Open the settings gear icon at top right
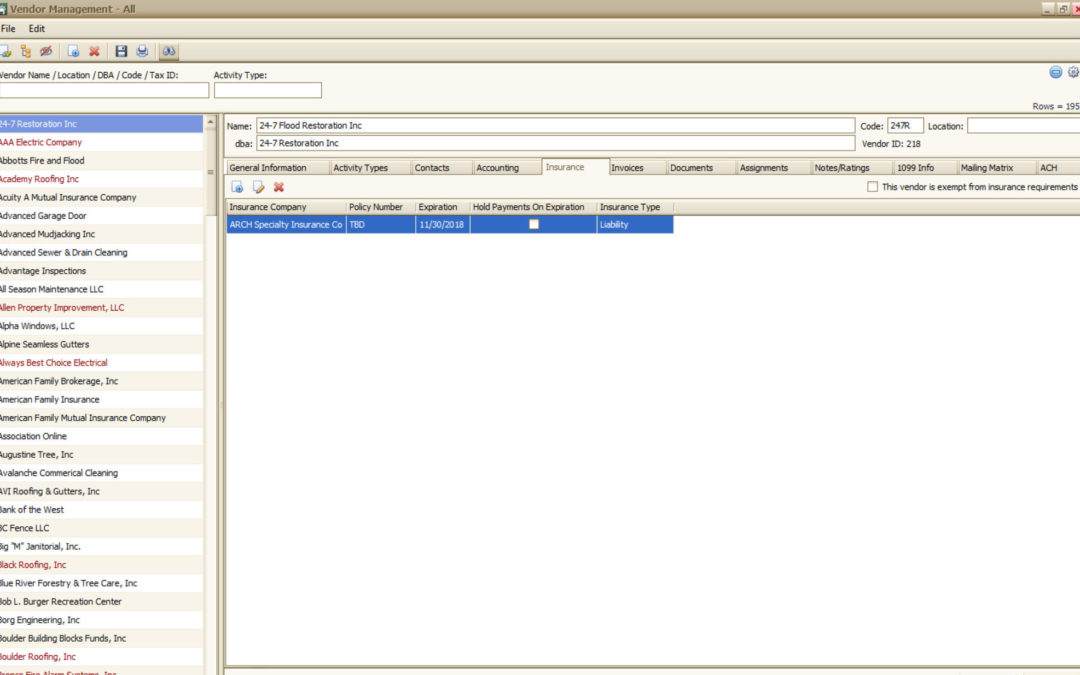1080x675 pixels. tap(1073, 72)
